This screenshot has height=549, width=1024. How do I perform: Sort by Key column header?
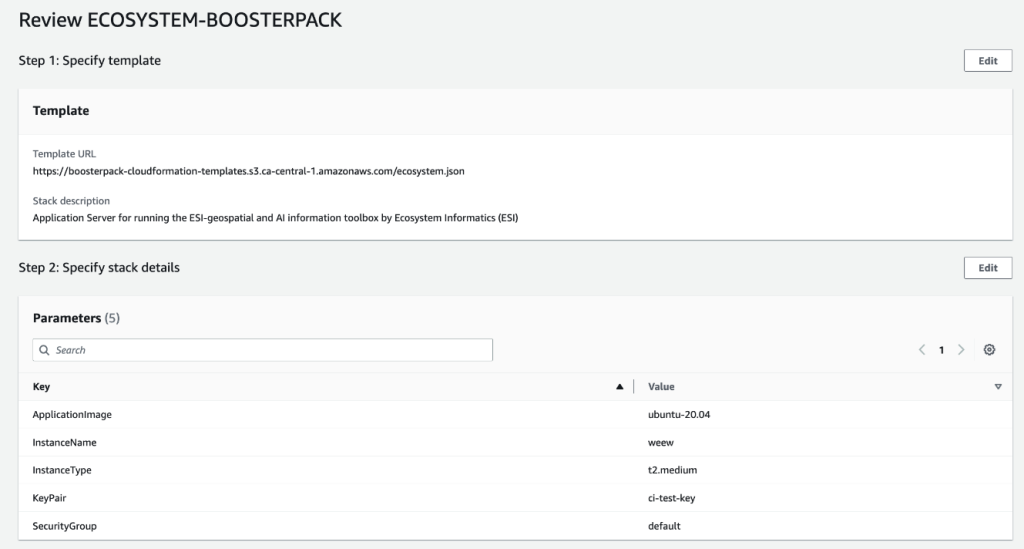click(42, 386)
